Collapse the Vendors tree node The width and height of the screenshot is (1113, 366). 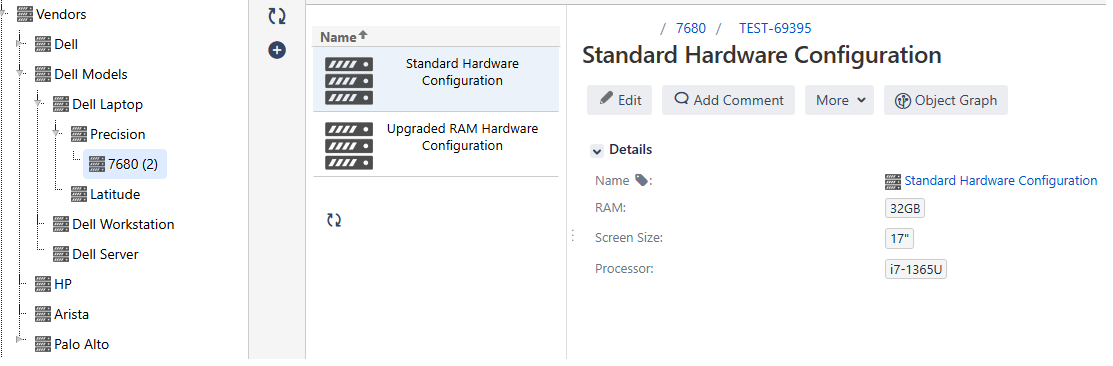click(4, 12)
